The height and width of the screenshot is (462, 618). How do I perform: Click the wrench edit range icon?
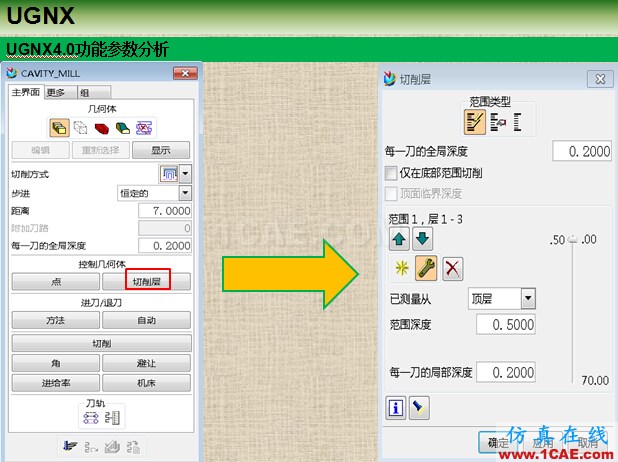pyautogui.click(x=426, y=268)
